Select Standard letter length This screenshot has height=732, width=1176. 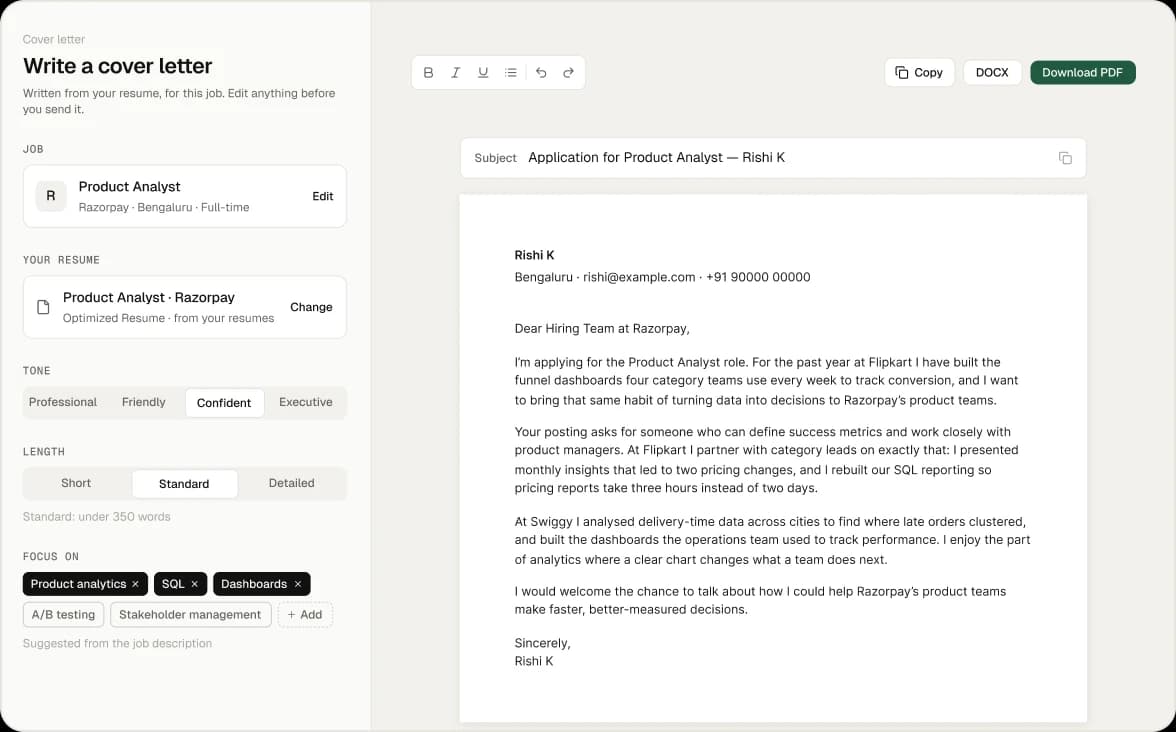184,484
